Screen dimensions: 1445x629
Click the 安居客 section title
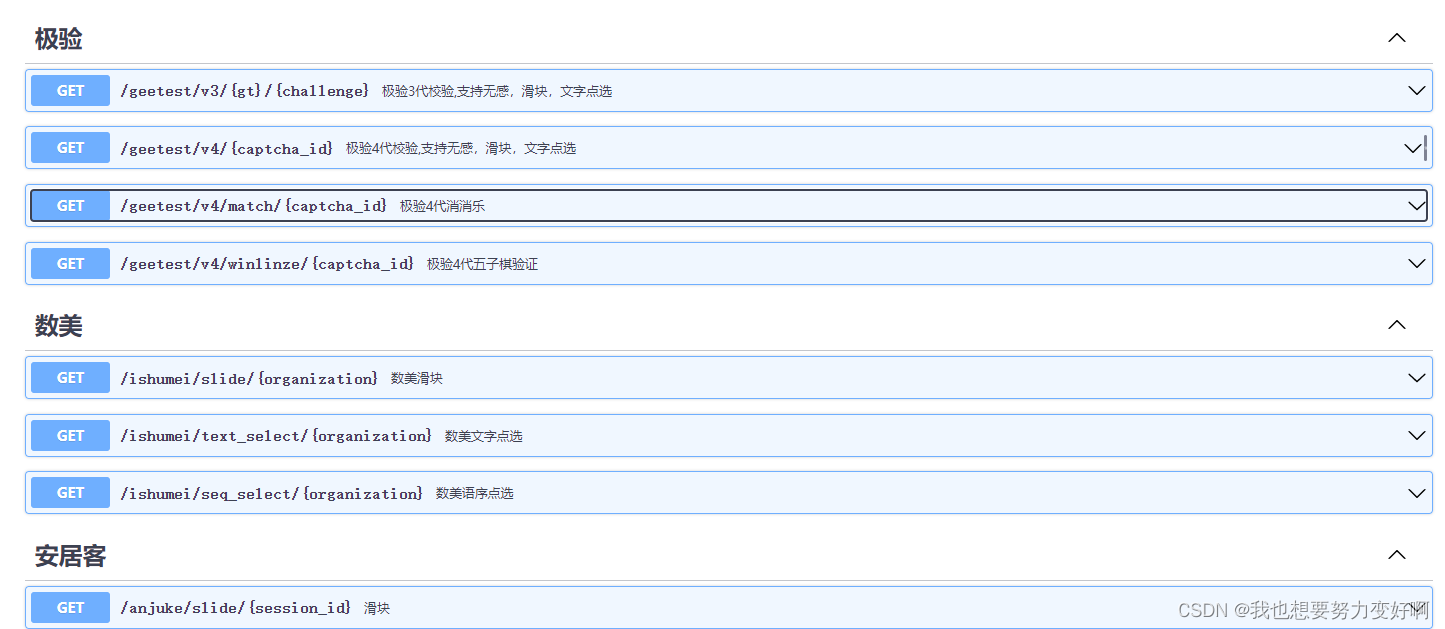pyautogui.click(x=70, y=556)
